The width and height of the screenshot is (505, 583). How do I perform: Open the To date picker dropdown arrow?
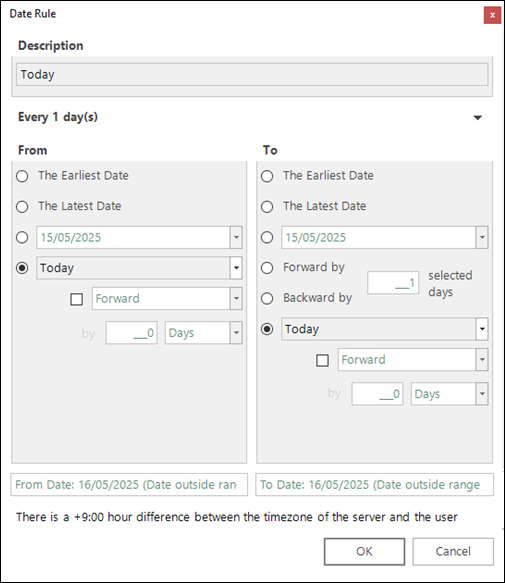(482, 237)
